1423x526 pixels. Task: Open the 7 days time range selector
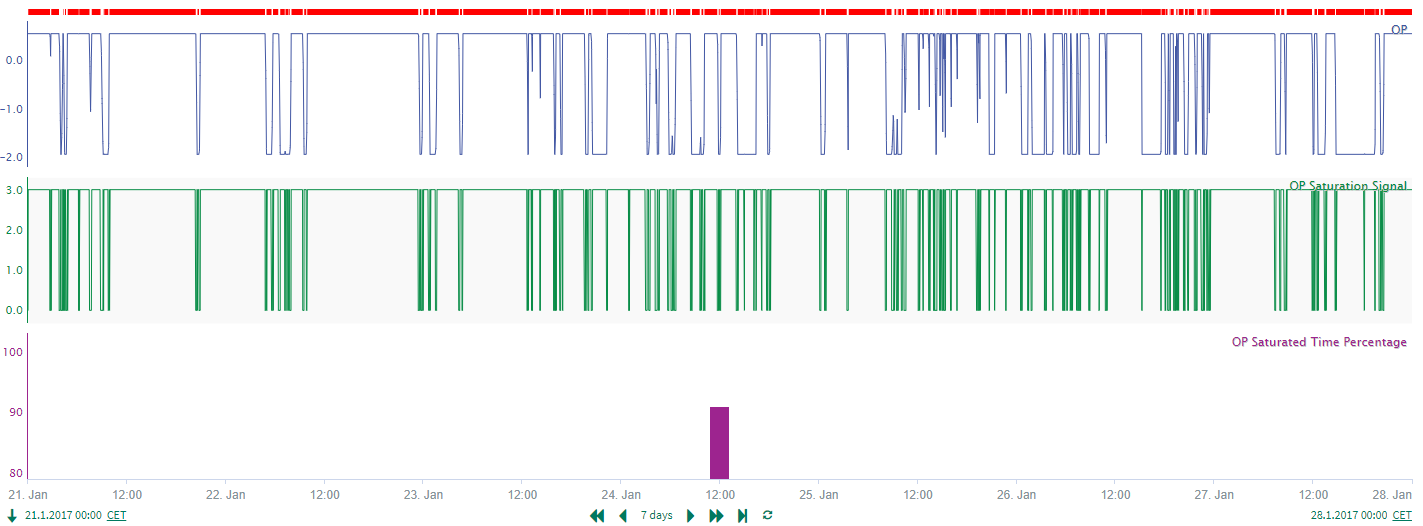click(656, 516)
